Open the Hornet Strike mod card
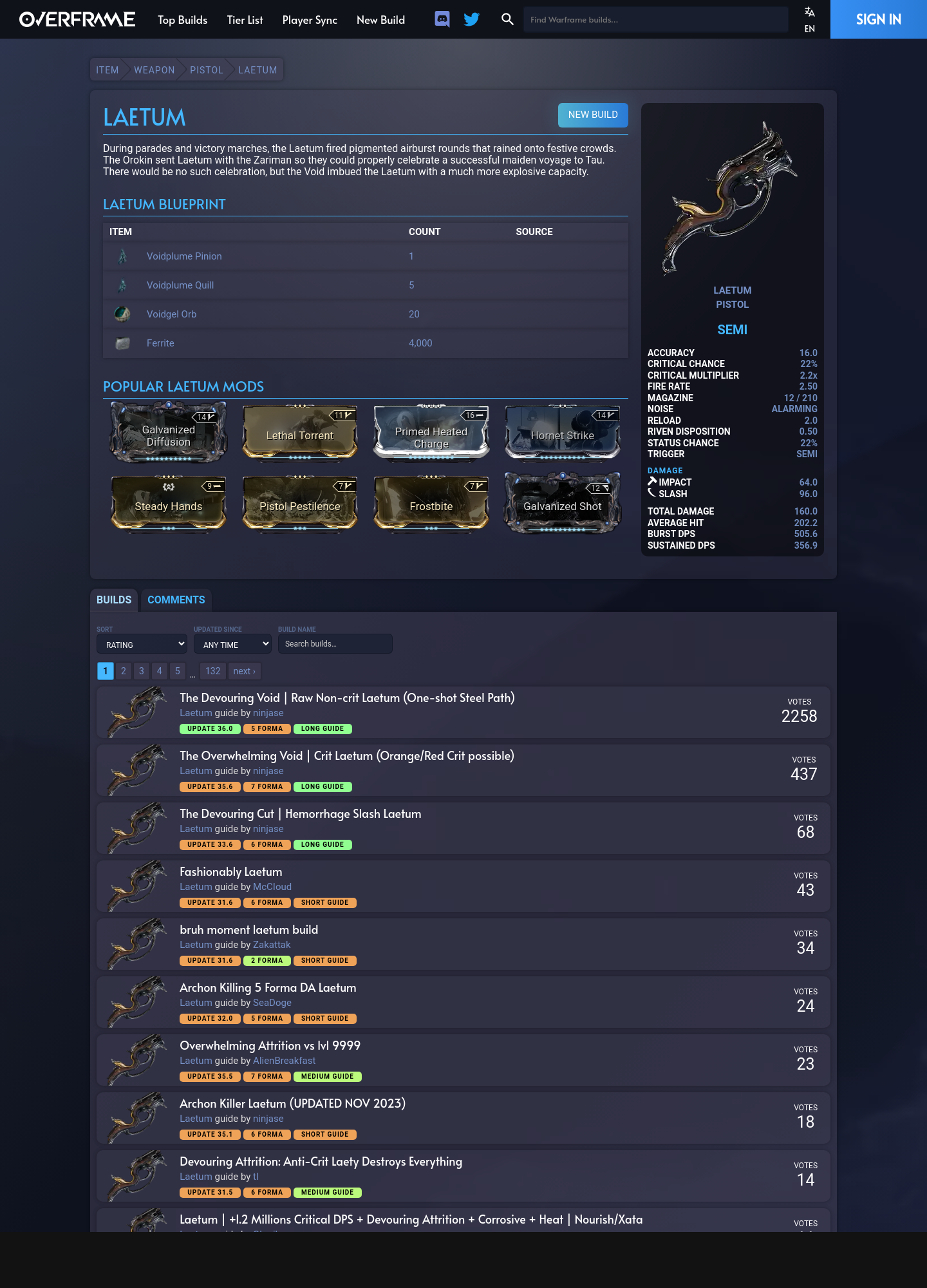This screenshot has height=1288, width=927. 563,432
